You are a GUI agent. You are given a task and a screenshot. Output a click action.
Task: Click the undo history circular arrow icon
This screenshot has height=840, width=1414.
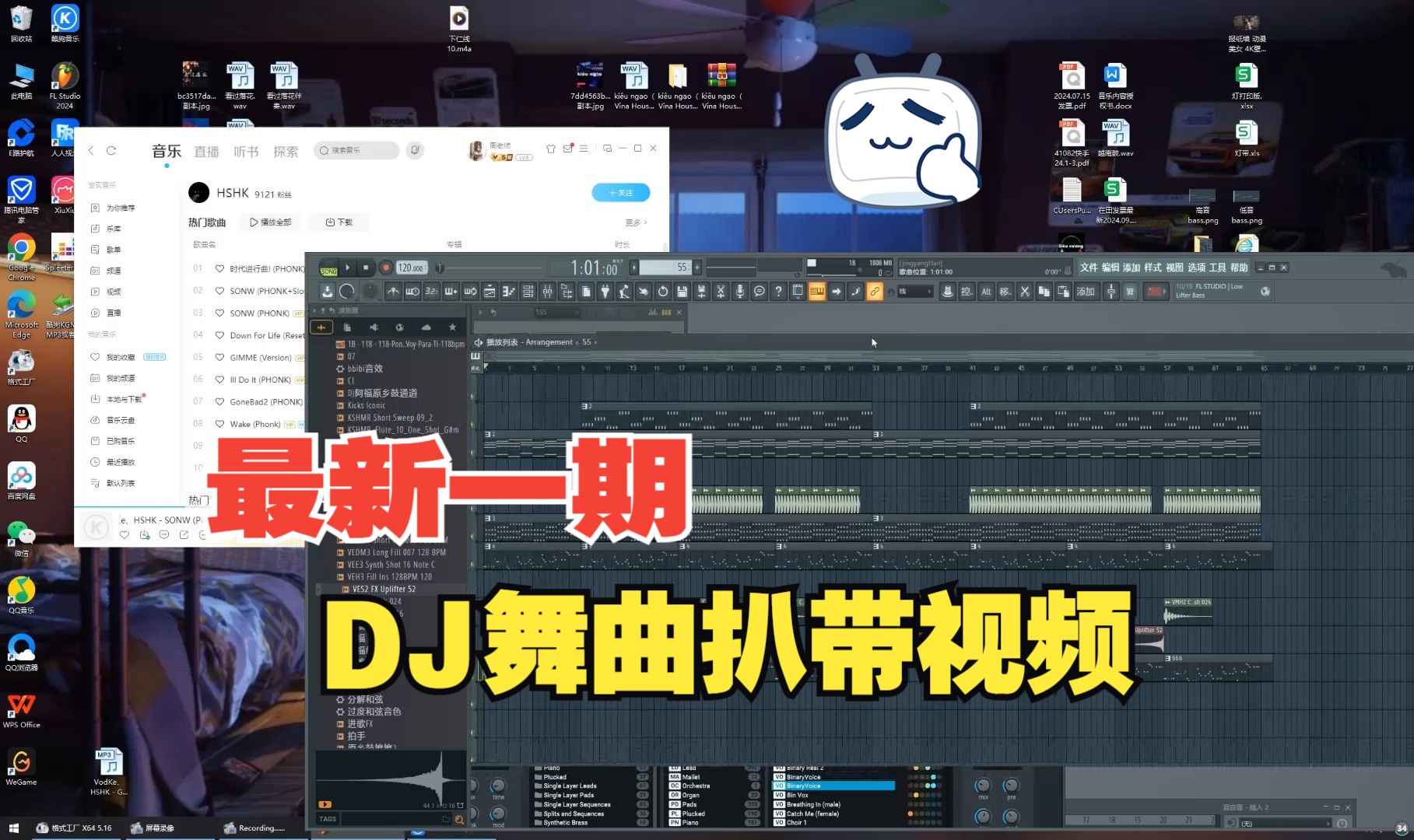(x=663, y=291)
